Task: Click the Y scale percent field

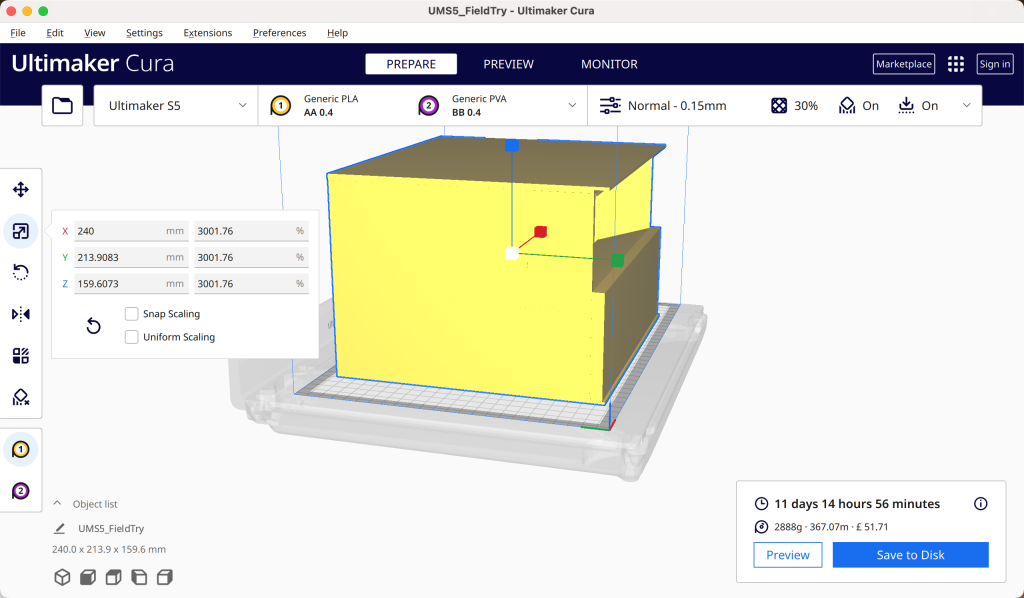Action: point(251,257)
